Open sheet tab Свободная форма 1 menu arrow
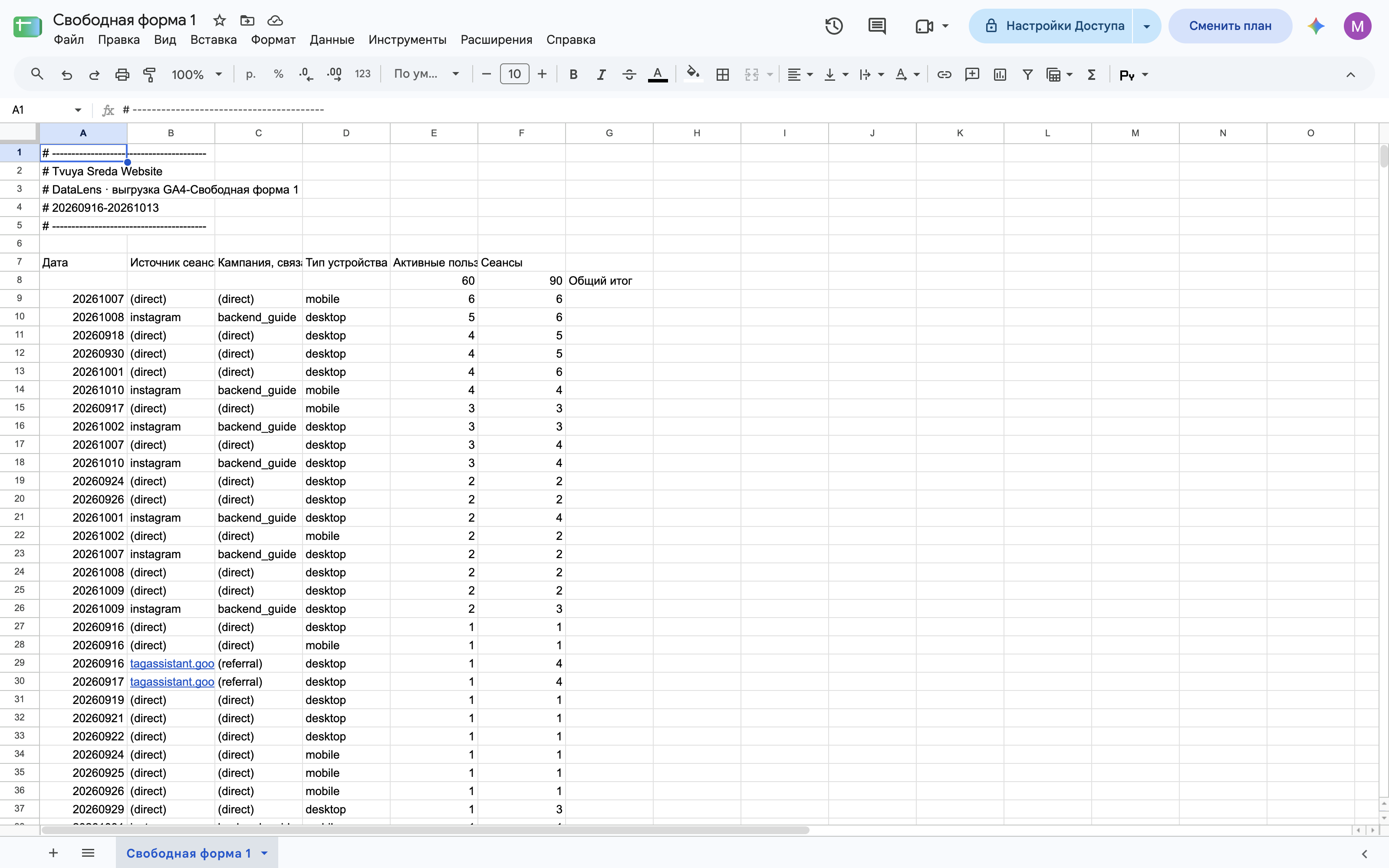Image resolution: width=1389 pixels, height=868 pixels. tap(264, 853)
